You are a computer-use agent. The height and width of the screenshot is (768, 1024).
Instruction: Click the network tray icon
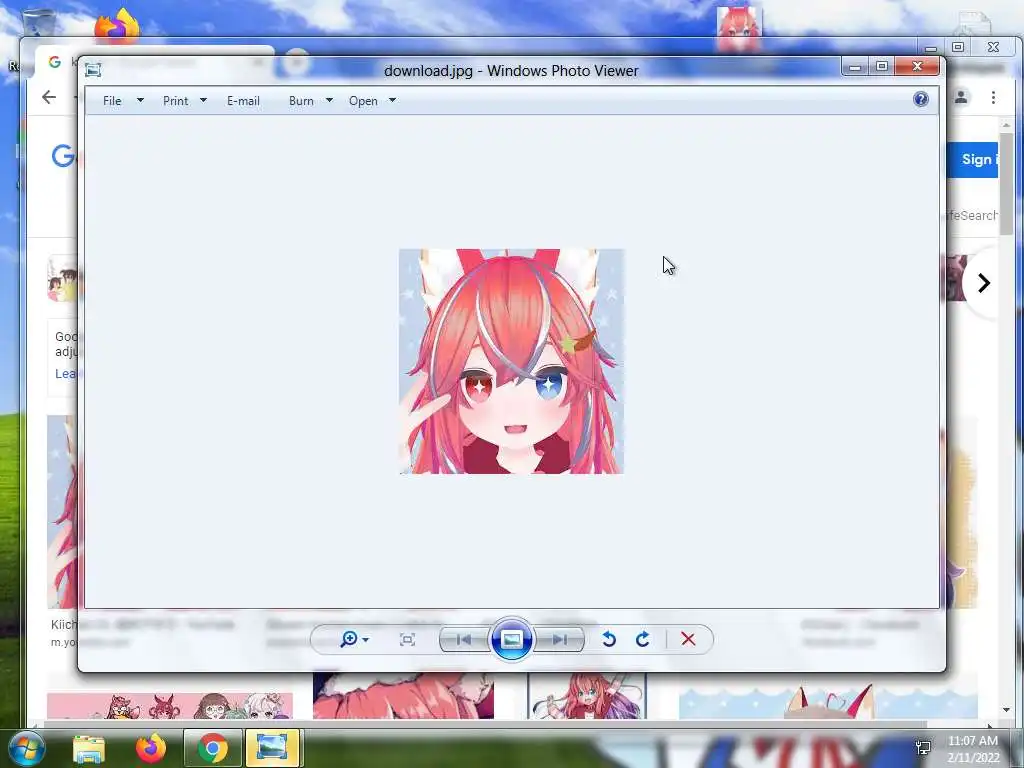pos(923,748)
